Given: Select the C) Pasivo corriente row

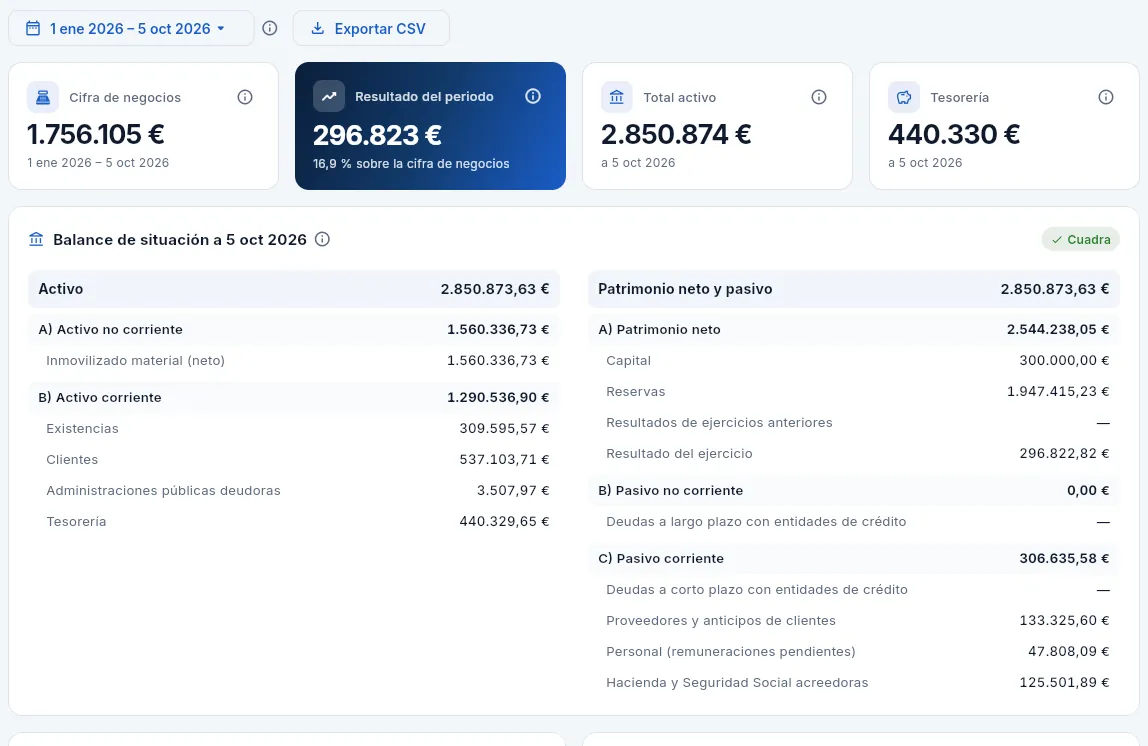Looking at the screenshot, I should 854,559.
